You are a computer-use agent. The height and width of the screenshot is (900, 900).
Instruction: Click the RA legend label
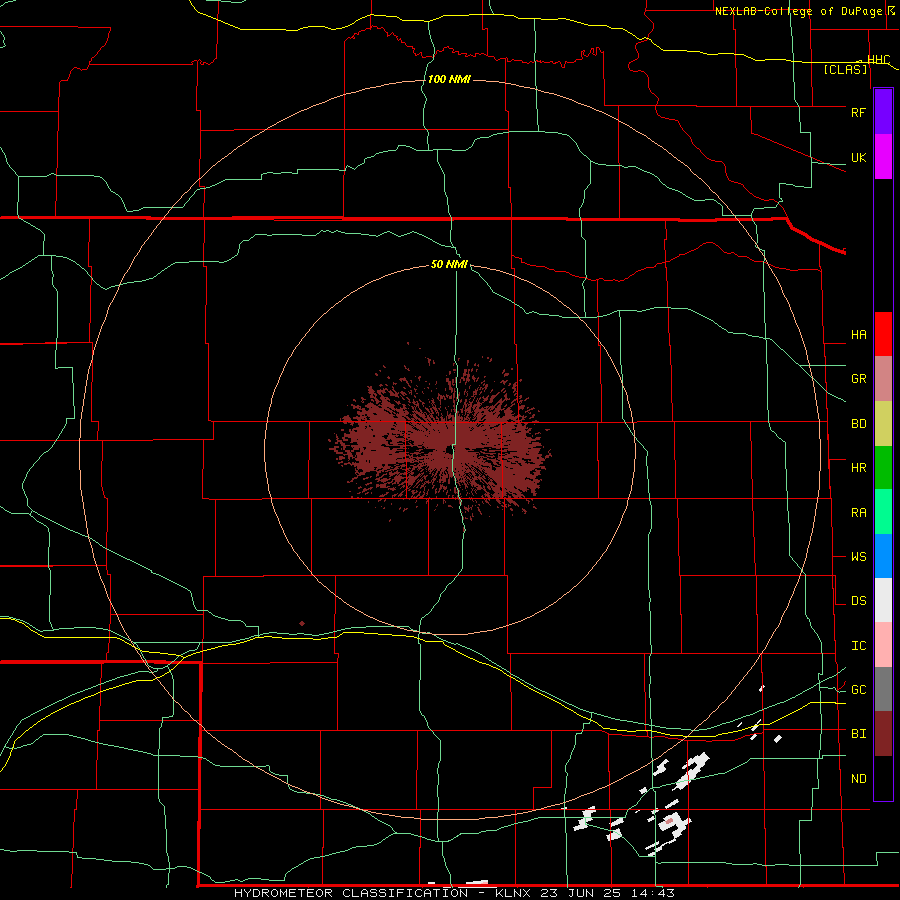click(x=858, y=513)
